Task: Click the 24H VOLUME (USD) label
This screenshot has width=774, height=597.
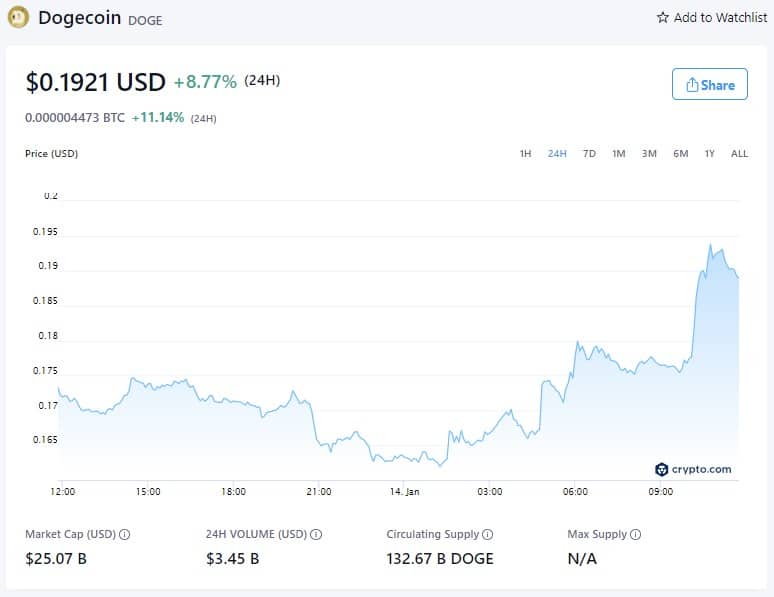Action: point(256,534)
